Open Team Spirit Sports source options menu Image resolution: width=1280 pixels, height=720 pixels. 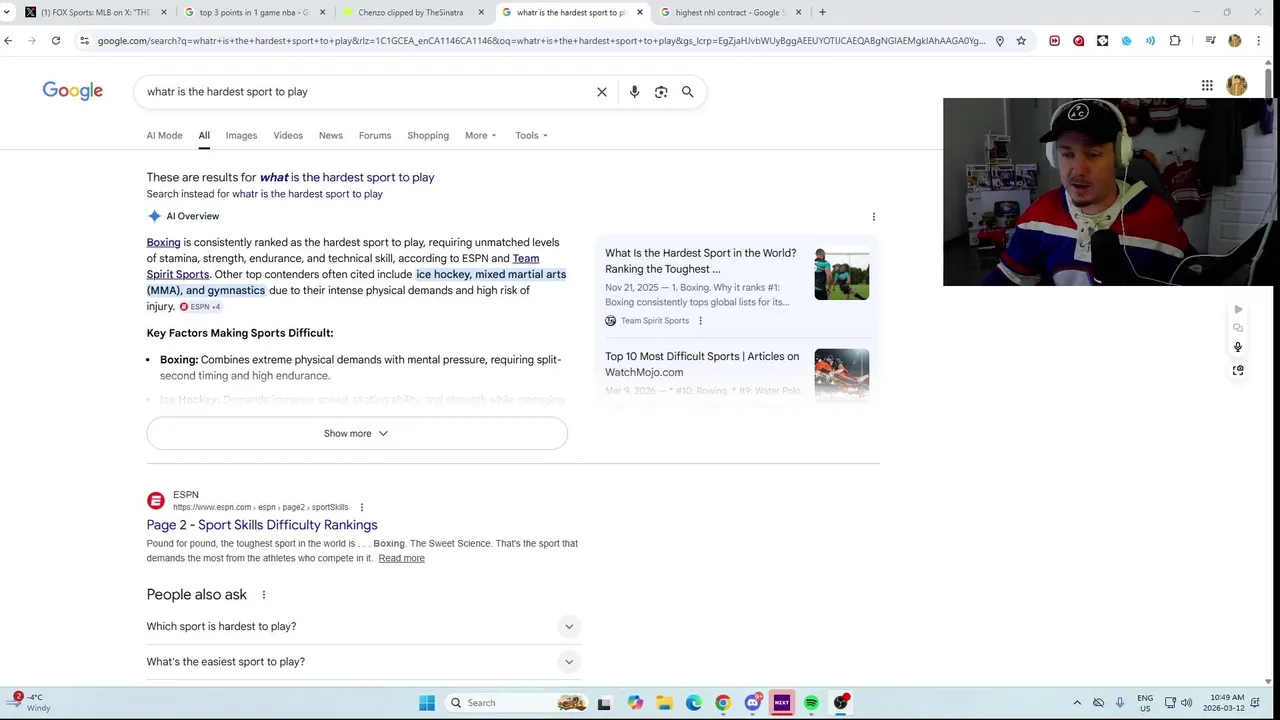coord(700,321)
